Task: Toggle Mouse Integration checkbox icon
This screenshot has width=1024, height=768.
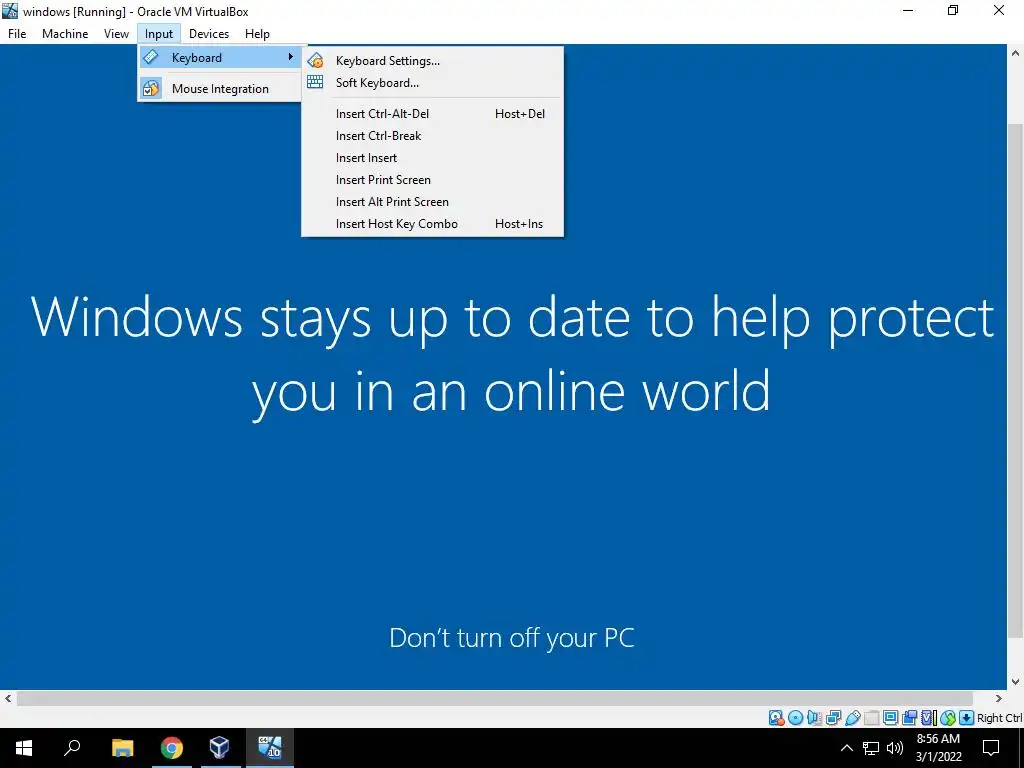Action: (151, 88)
